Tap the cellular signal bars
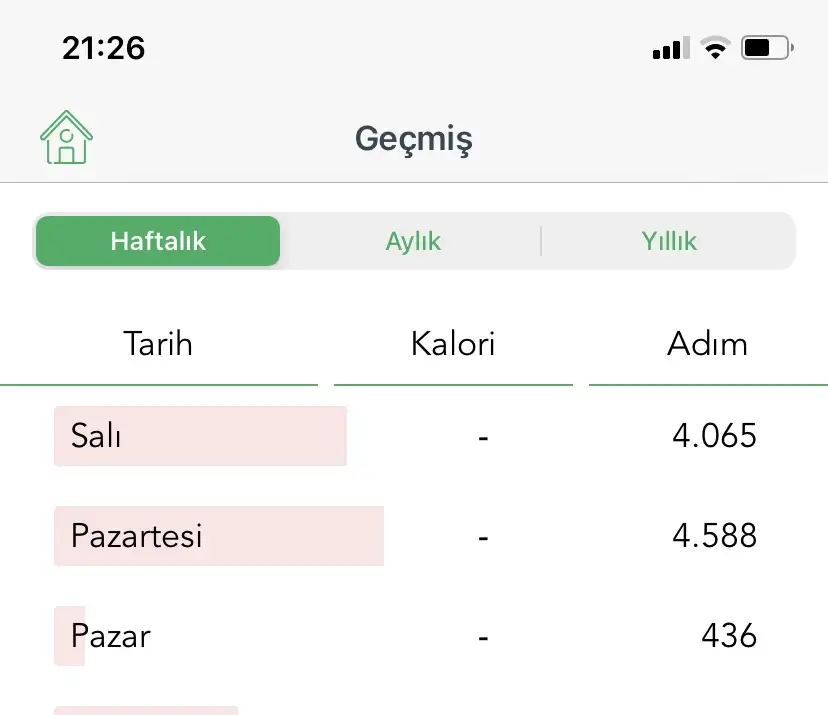Image resolution: width=828 pixels, height=715 pixels. tap(670, 48)
